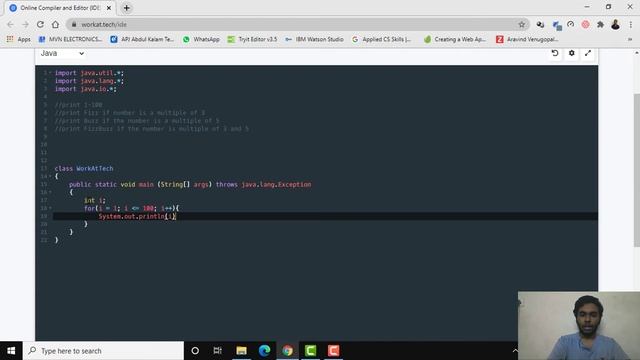Screen dimensions: 640x360
Task: Bookmark this page with the star icon
Action: (522, 24)
